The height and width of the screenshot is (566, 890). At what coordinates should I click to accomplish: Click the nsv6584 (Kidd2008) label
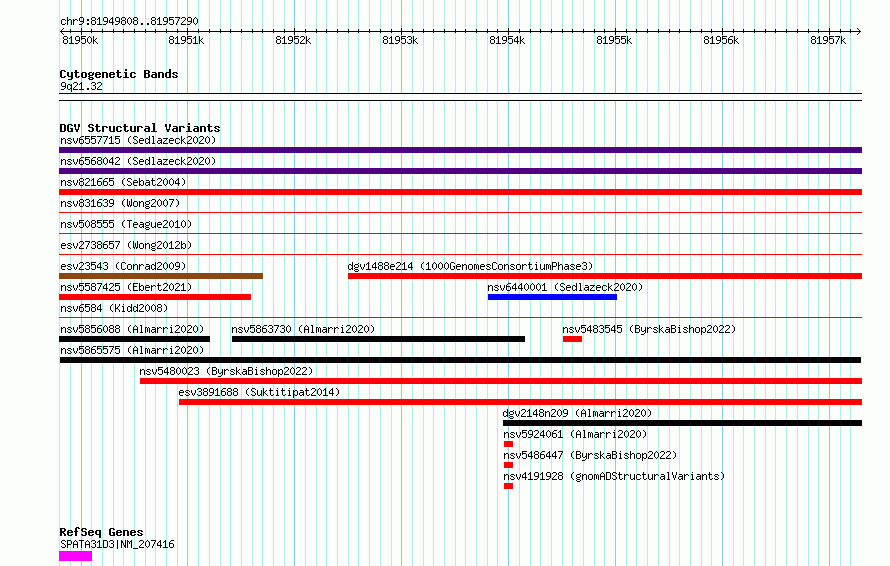tap(114, 308)
